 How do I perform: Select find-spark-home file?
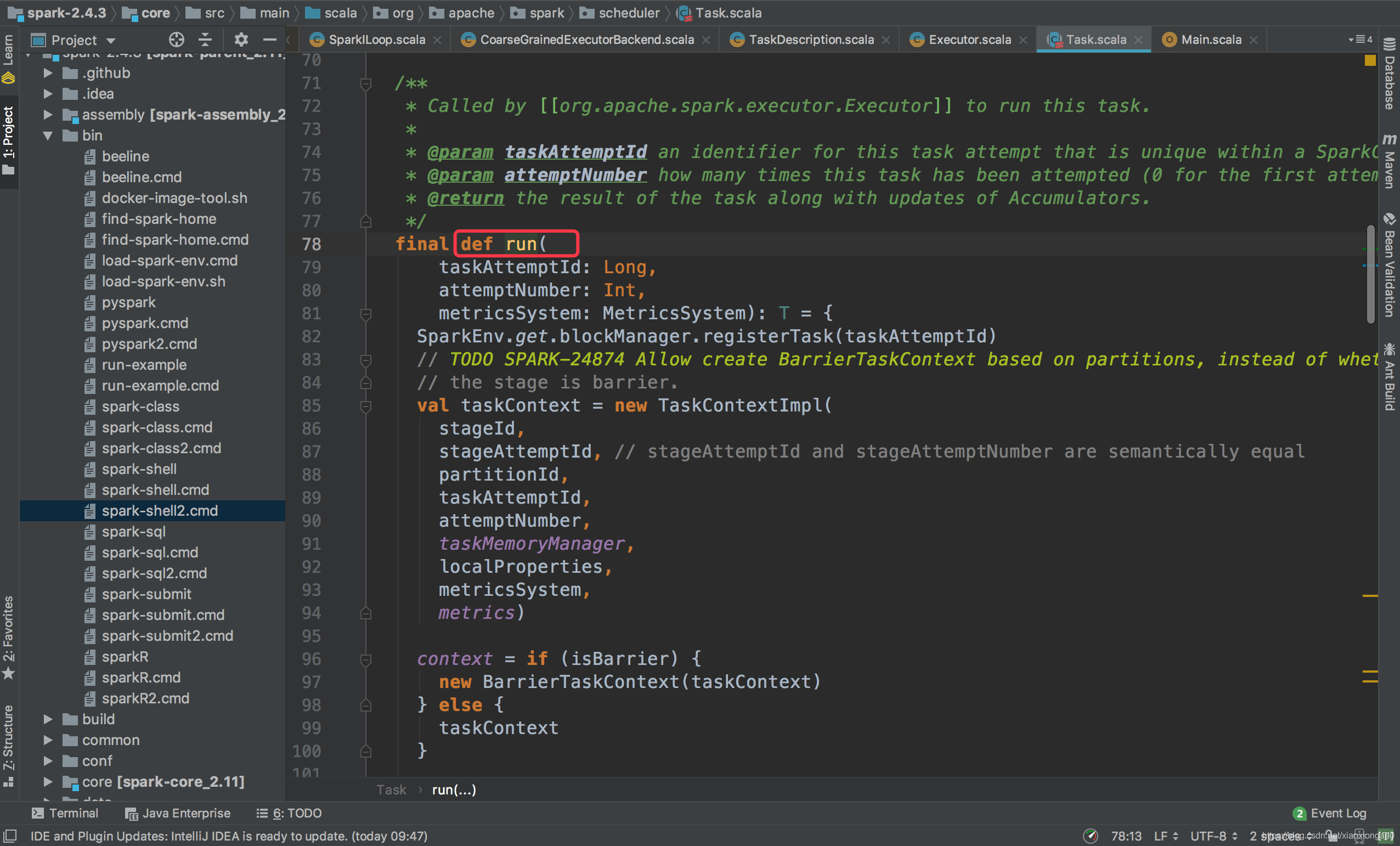(159, 219)
